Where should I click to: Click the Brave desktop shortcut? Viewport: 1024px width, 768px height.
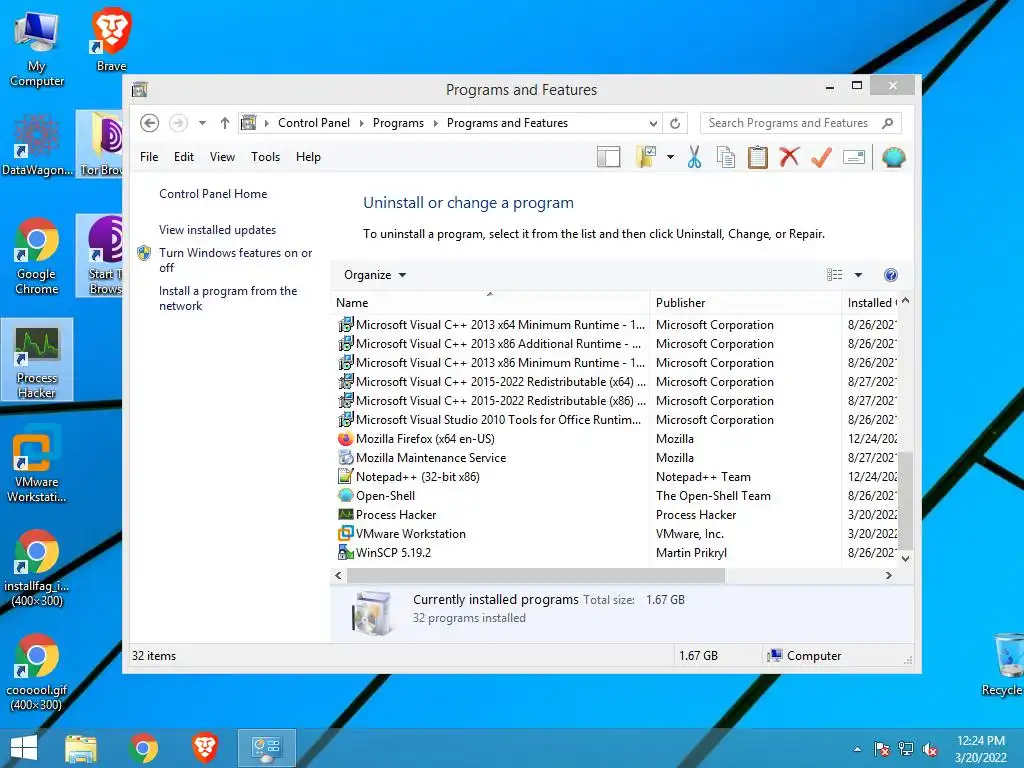click(x=112, y=39)
